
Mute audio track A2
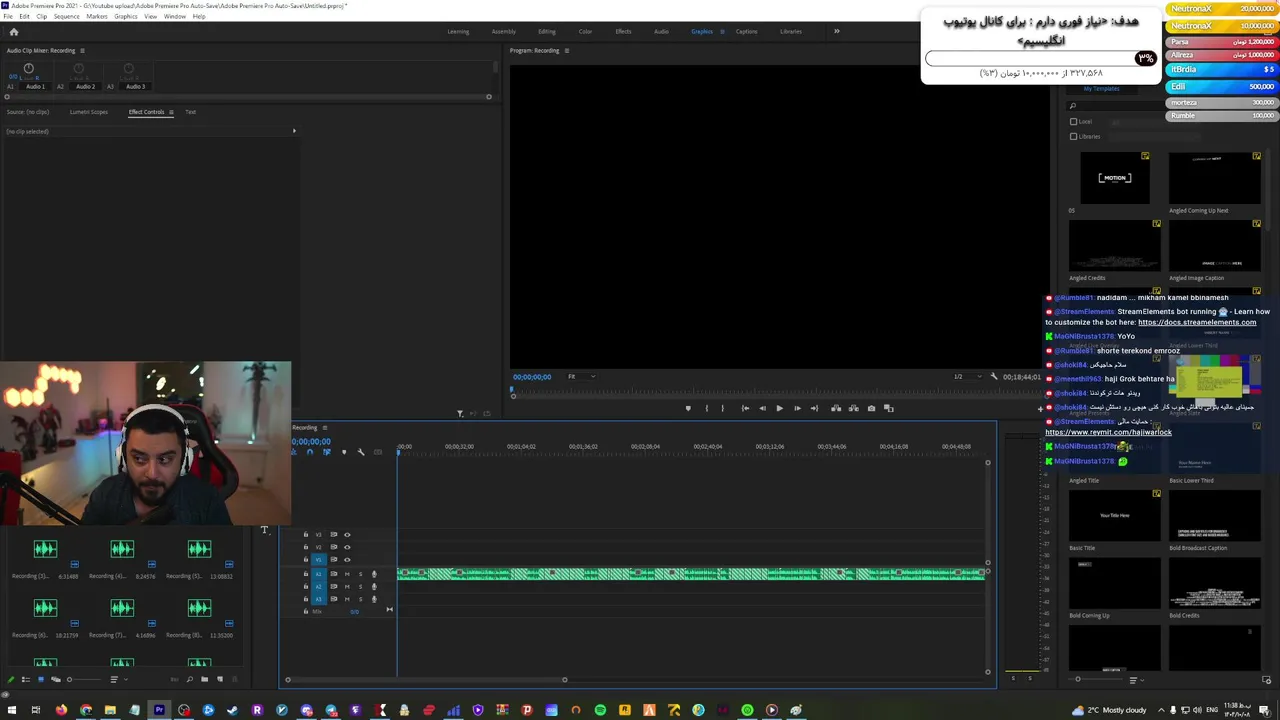pyautogui.click(x=347, y=587)
